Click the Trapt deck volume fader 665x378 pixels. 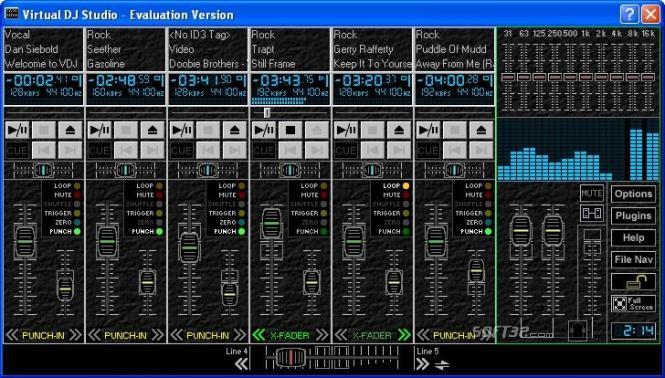point(271,224)
